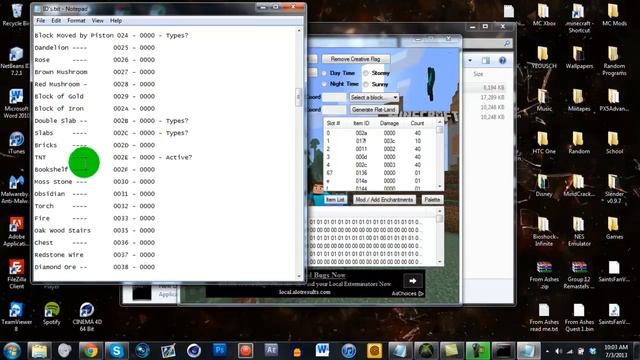The height and width of the screenshot is (360, 640).
Task: Open Wallpapers desktop folder
Action: click(x=579, y=58)
